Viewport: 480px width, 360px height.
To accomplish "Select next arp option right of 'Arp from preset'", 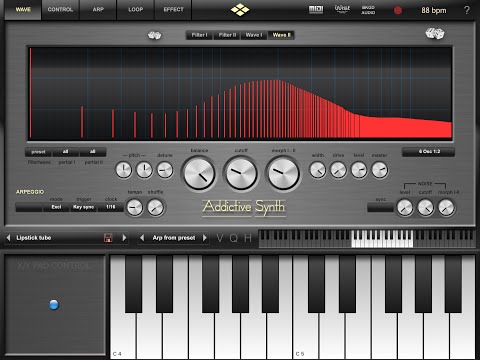I will pyautogui.click(x=205, y=238).
